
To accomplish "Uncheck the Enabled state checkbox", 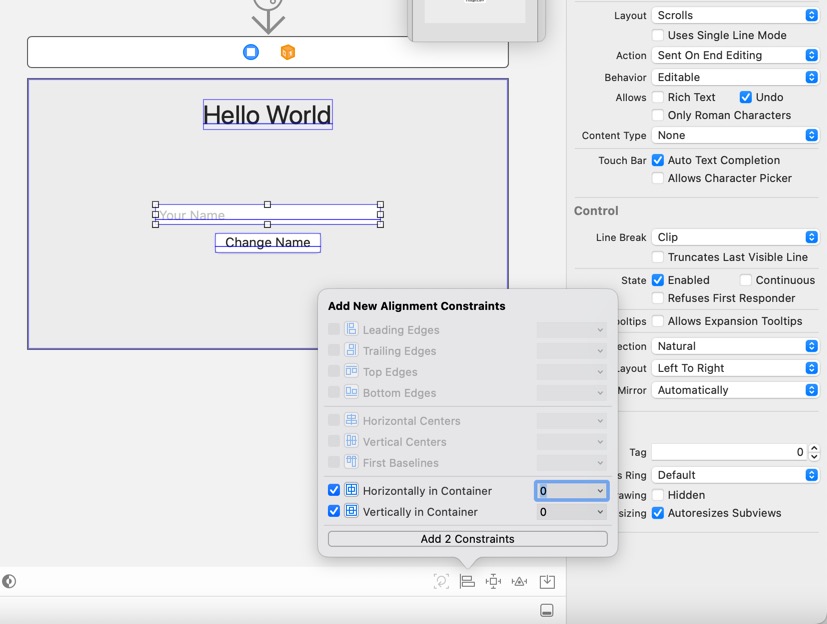I will 658,280.
